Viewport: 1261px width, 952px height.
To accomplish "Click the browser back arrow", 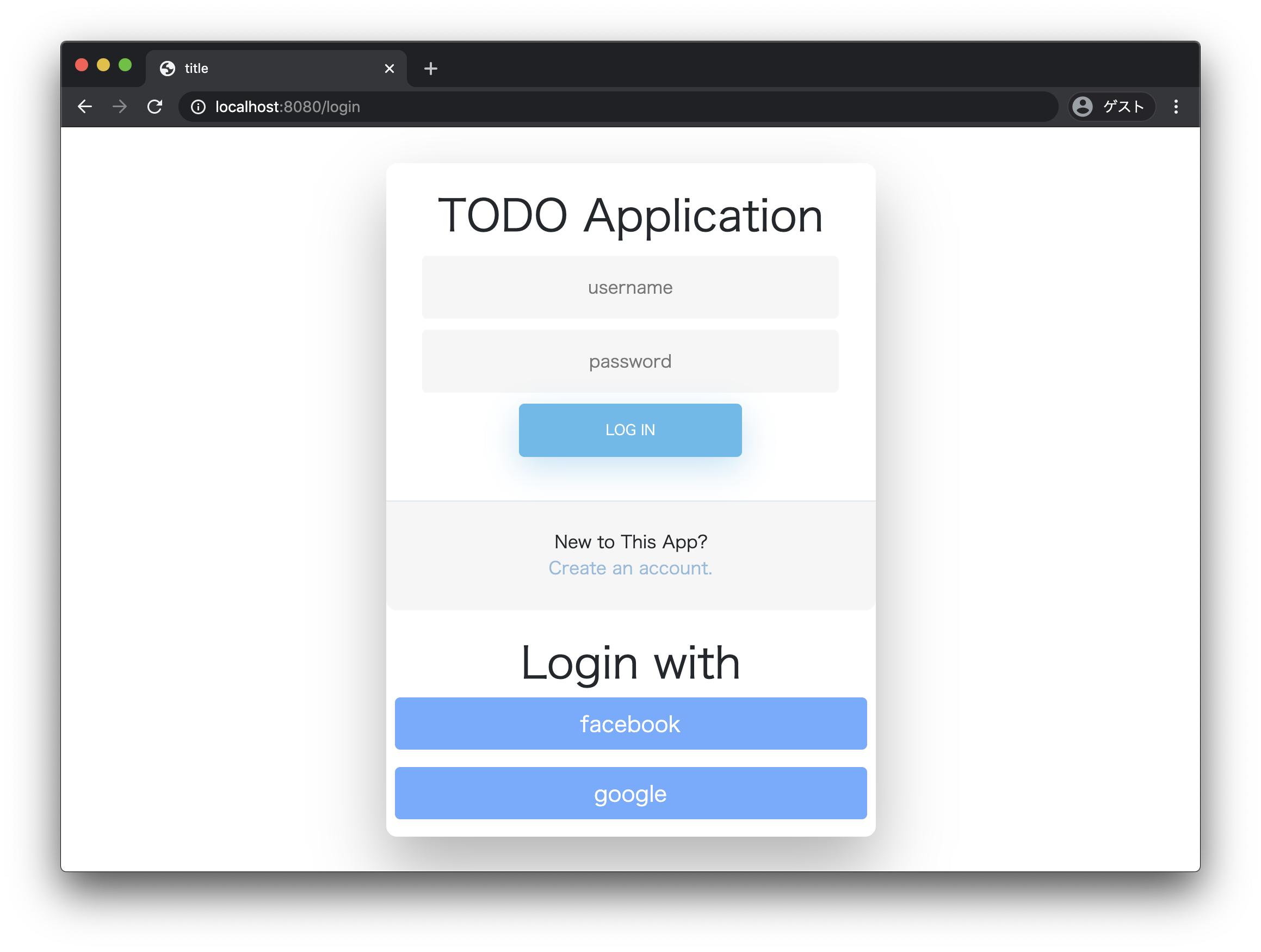I will click(x=85, y=107).
